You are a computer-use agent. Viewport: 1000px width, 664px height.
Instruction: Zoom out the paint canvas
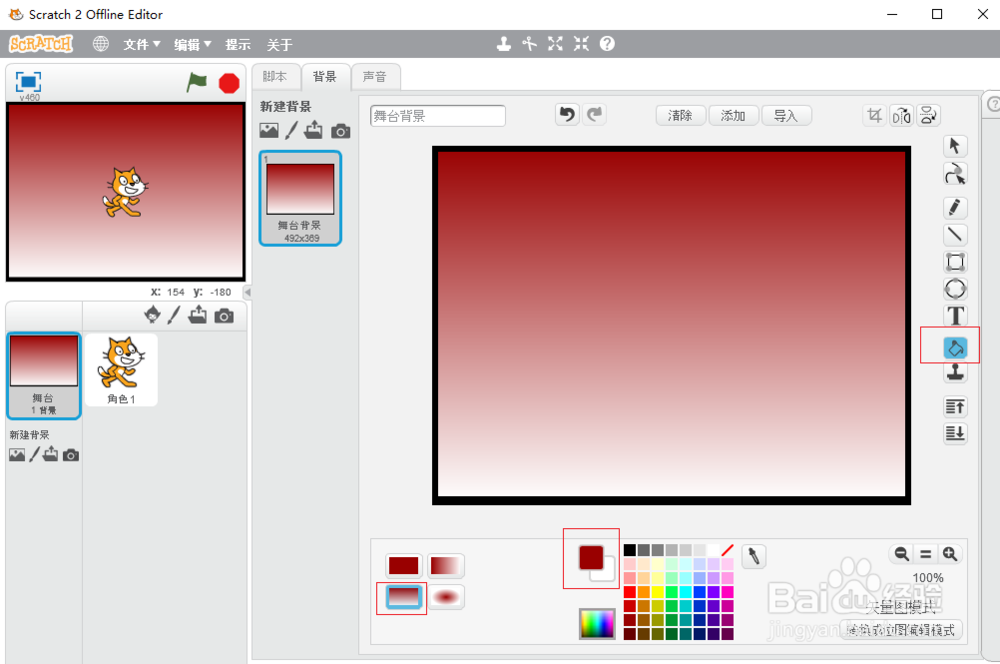click(901, 554)
